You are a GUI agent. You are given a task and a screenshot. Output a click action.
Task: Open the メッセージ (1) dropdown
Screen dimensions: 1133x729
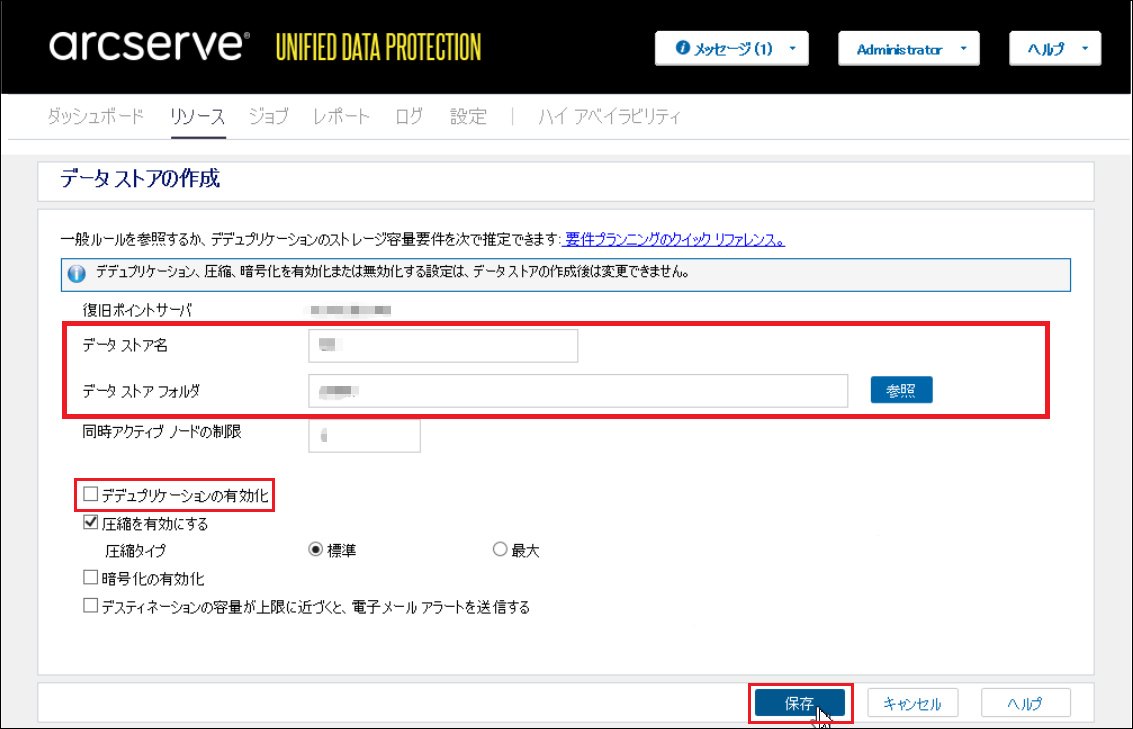(731, 49)
